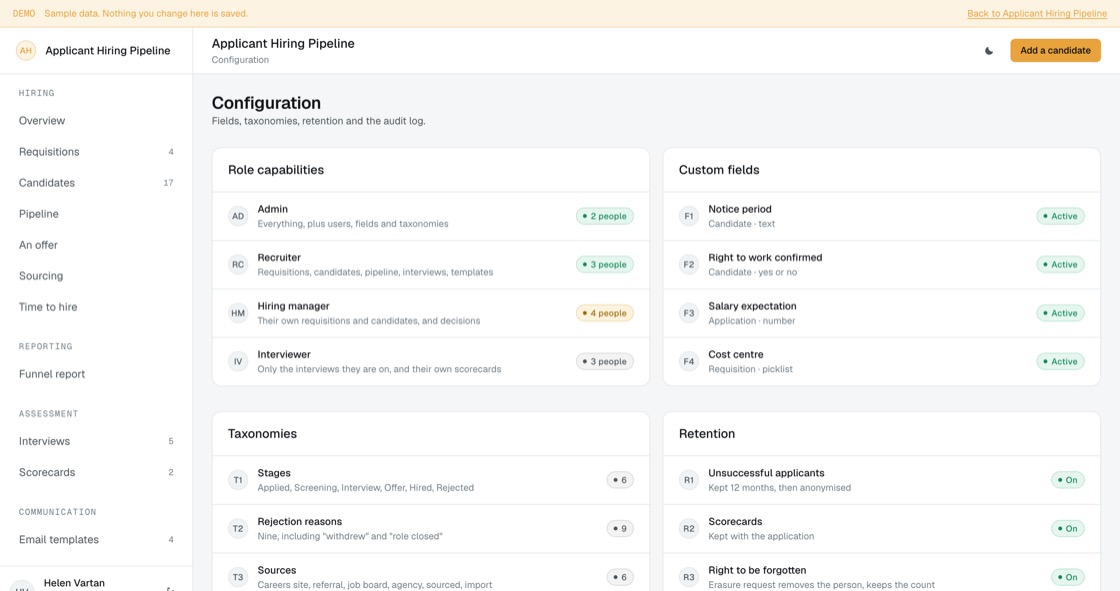The height and width of the screenshot is (591, 1120).
Task: Click the T1 badge next to Stages
Action: (x=238, y=480)
